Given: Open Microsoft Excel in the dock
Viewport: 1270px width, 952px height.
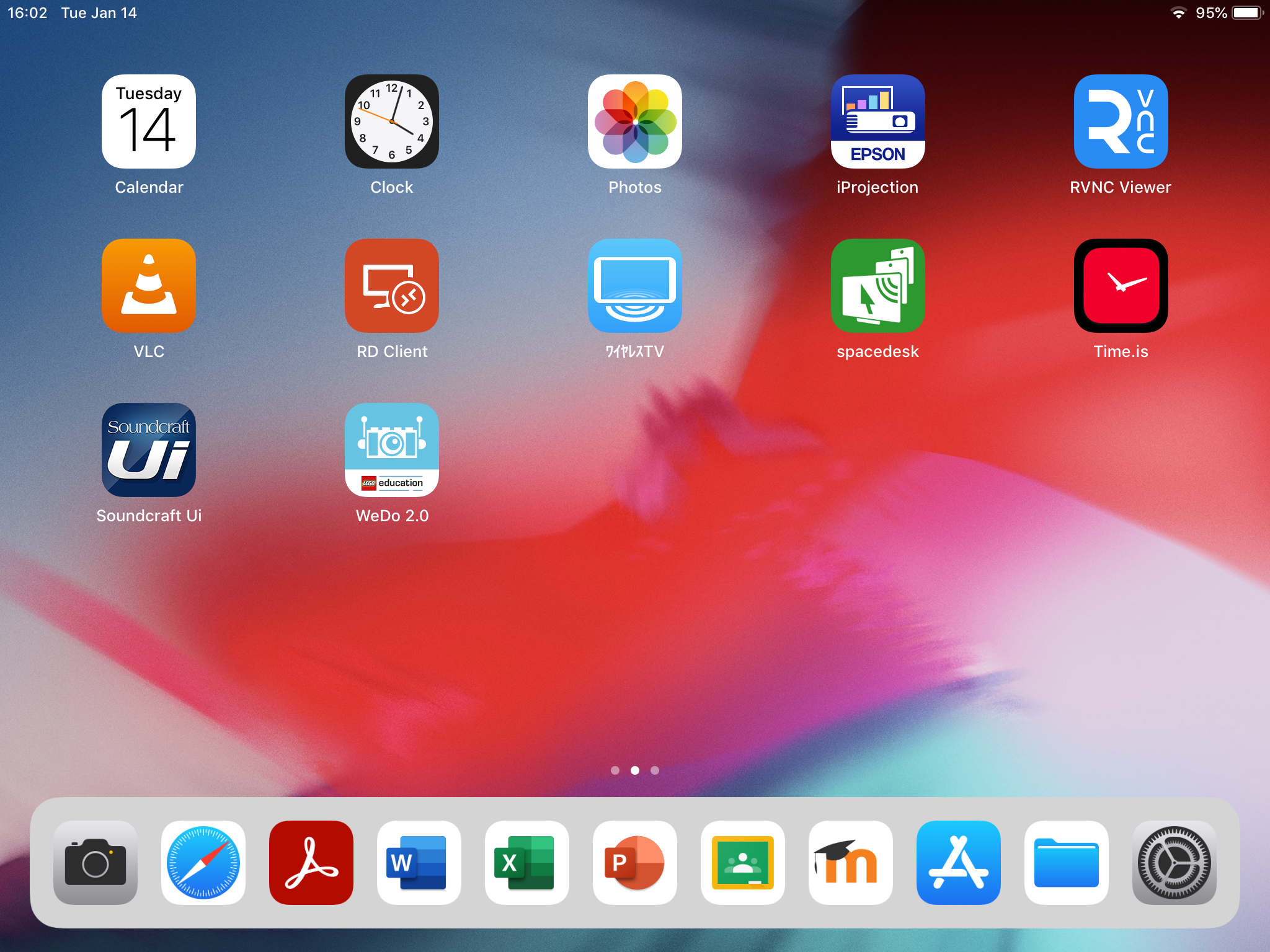Looking at the screenshot, I should pos(527,863).
